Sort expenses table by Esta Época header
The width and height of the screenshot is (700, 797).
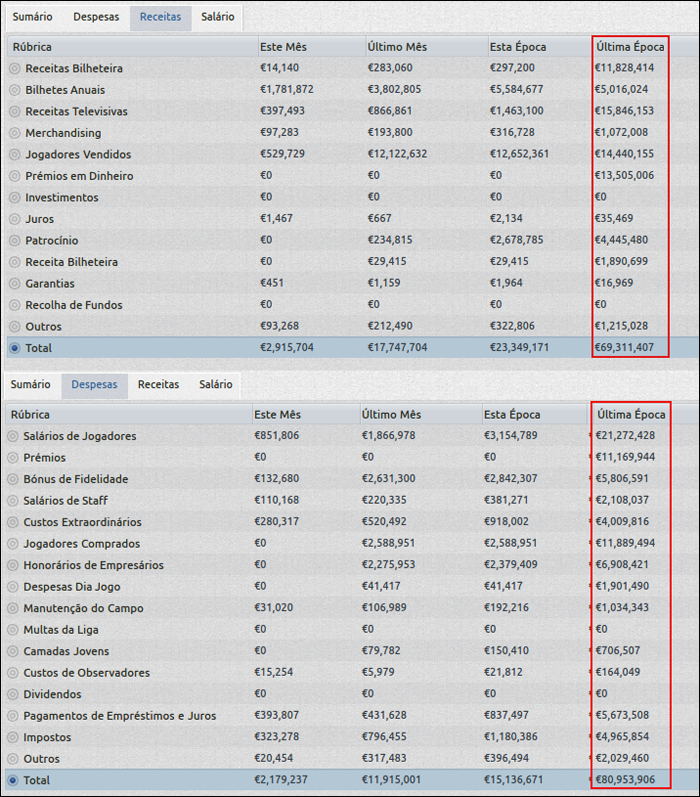[512, 414]
